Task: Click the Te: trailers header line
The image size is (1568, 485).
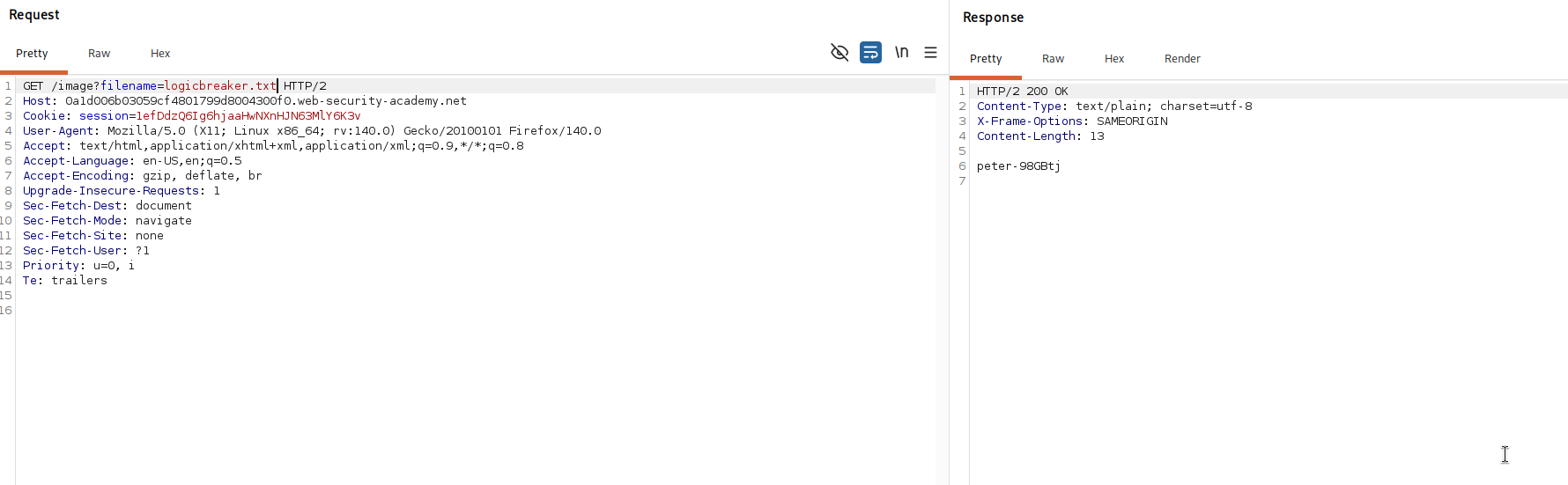Action: click(x=65, y=281)
